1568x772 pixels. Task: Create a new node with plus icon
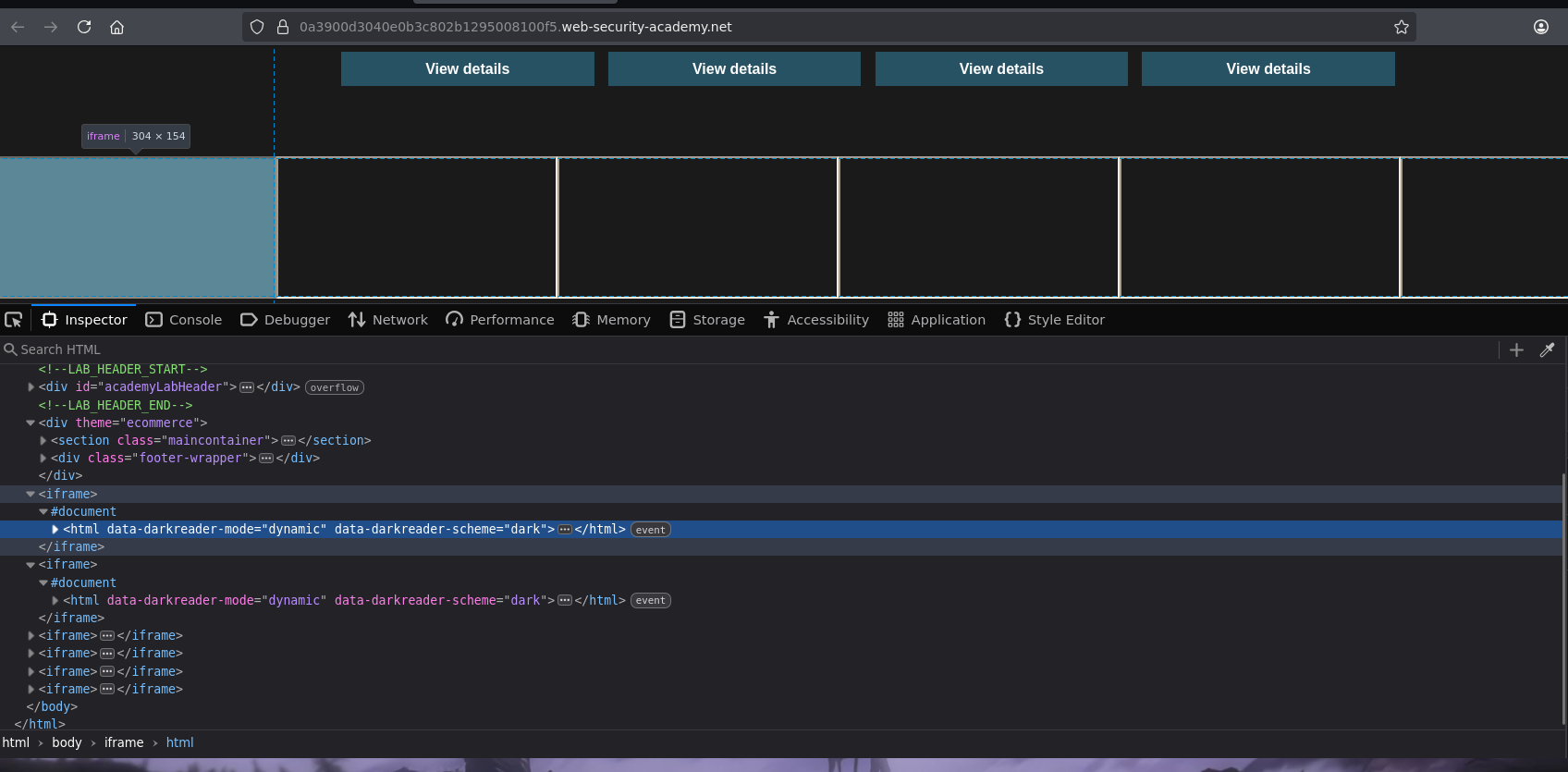1516,349
